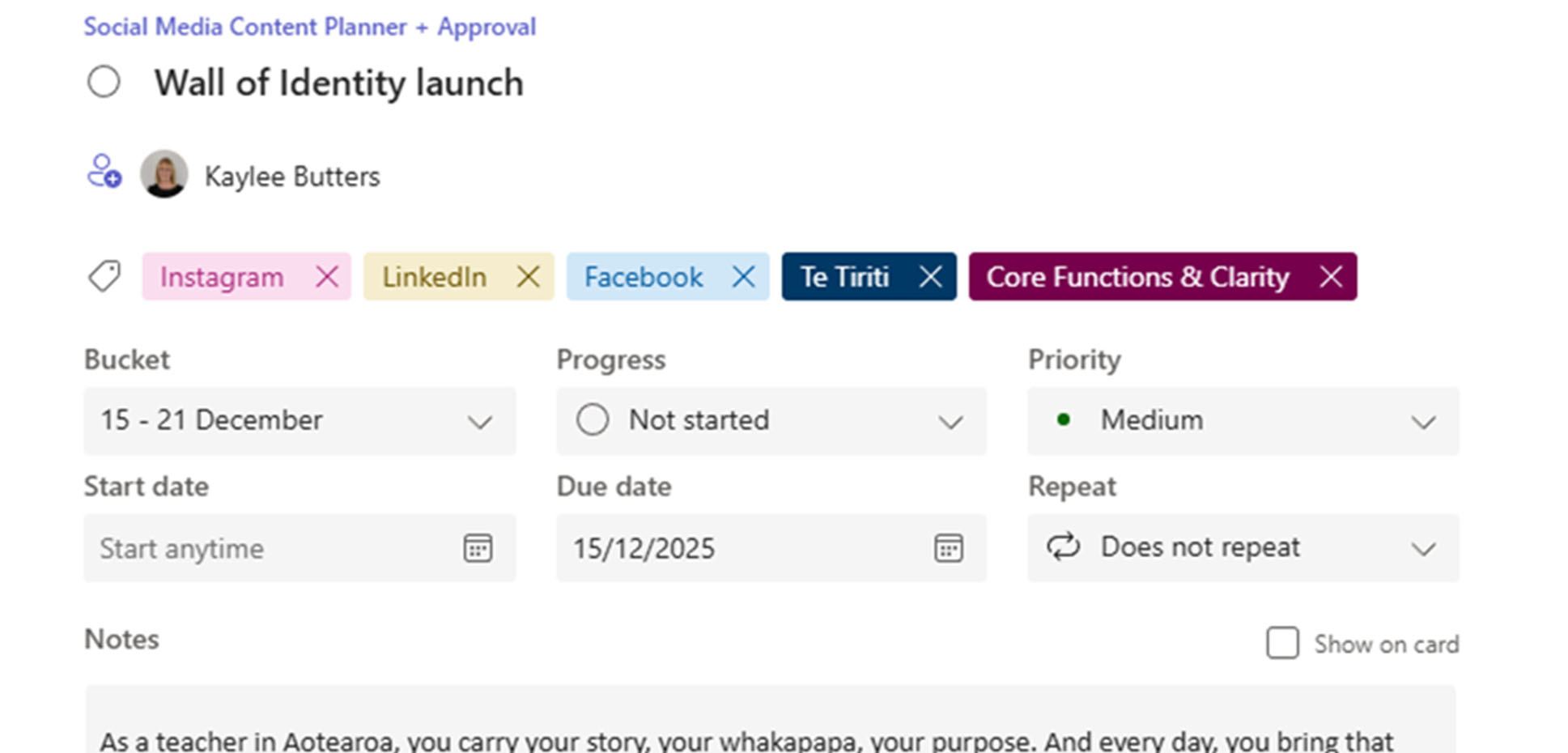This screenshot has width=1568, height=753.
Task: Enable Show on card for notes
Action: tap(1282, 643)
